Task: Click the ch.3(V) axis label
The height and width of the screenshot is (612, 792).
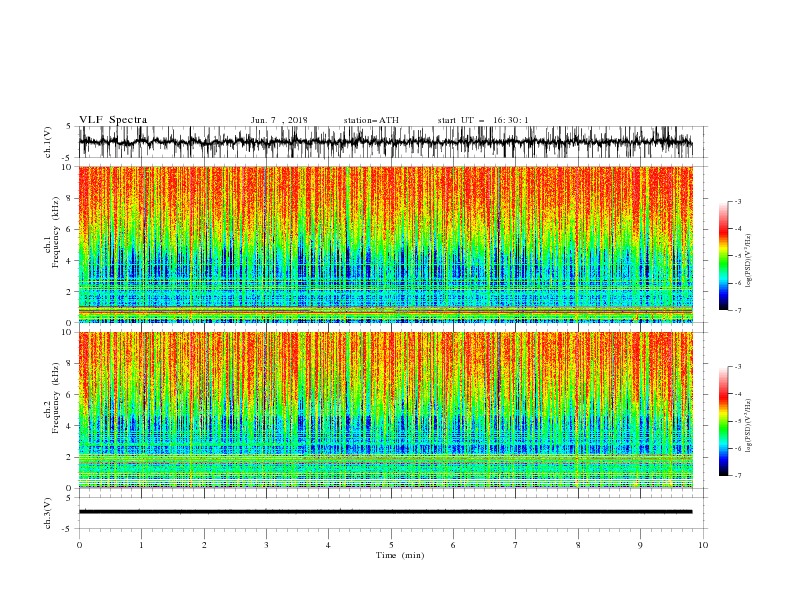Action: (x=48, y=513)
